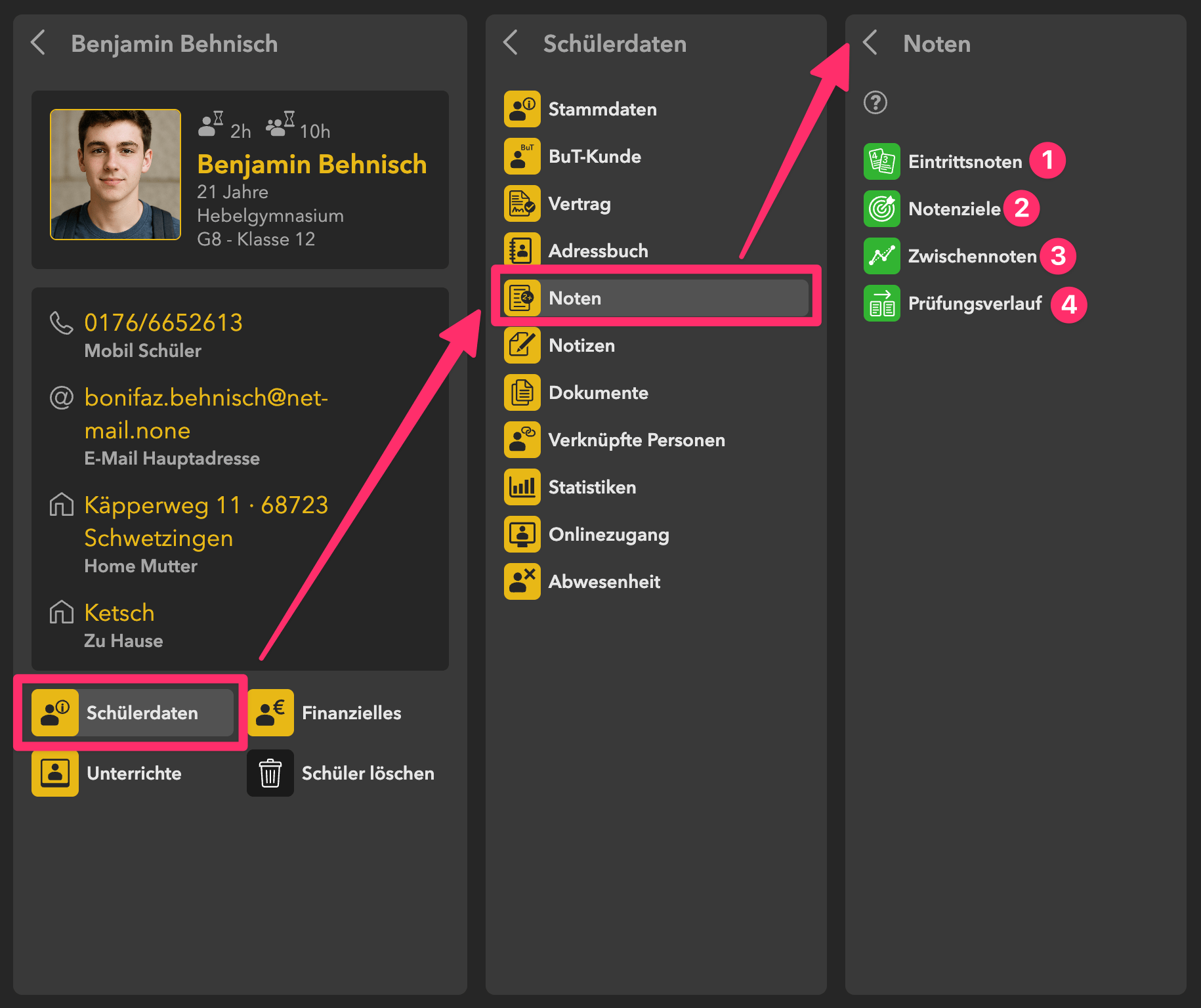
Task: Collapse the Schülerdaten panel with back chevron
Action: point(511,43)
